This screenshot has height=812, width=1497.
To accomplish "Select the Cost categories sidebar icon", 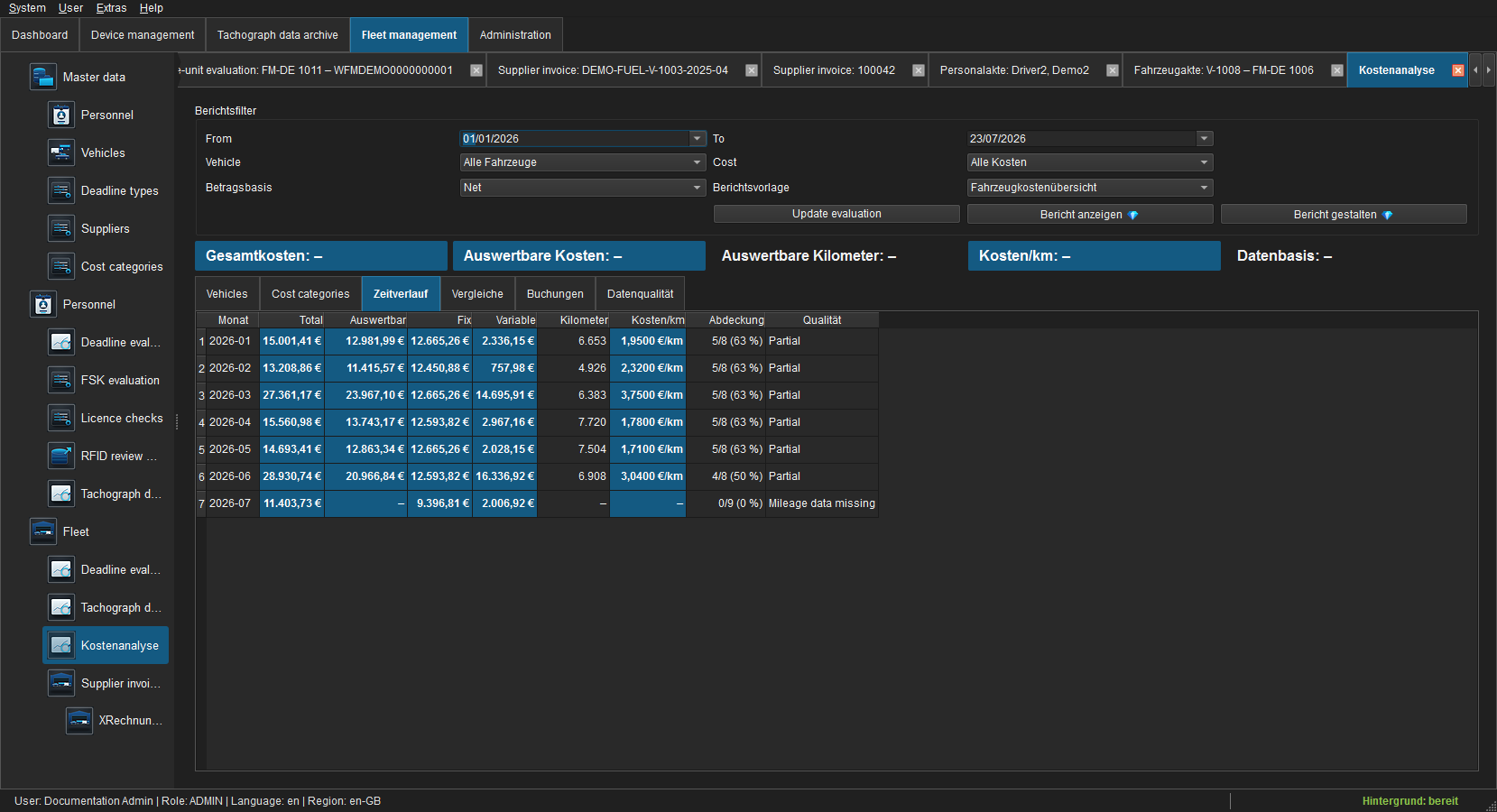I will click(60, 267).
